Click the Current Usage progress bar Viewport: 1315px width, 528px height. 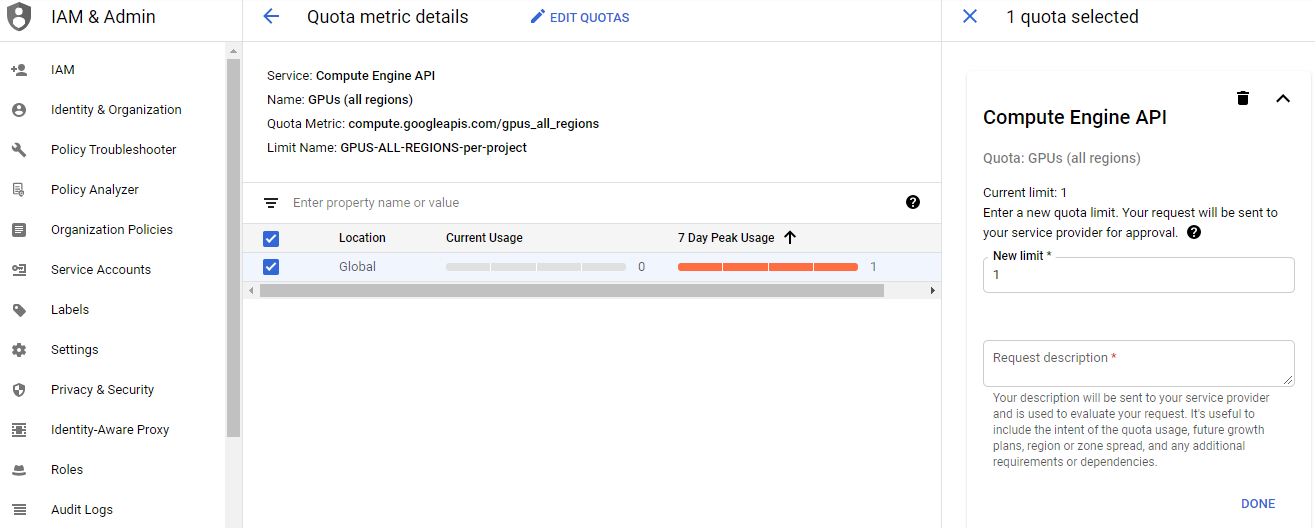tap(536, 267)
